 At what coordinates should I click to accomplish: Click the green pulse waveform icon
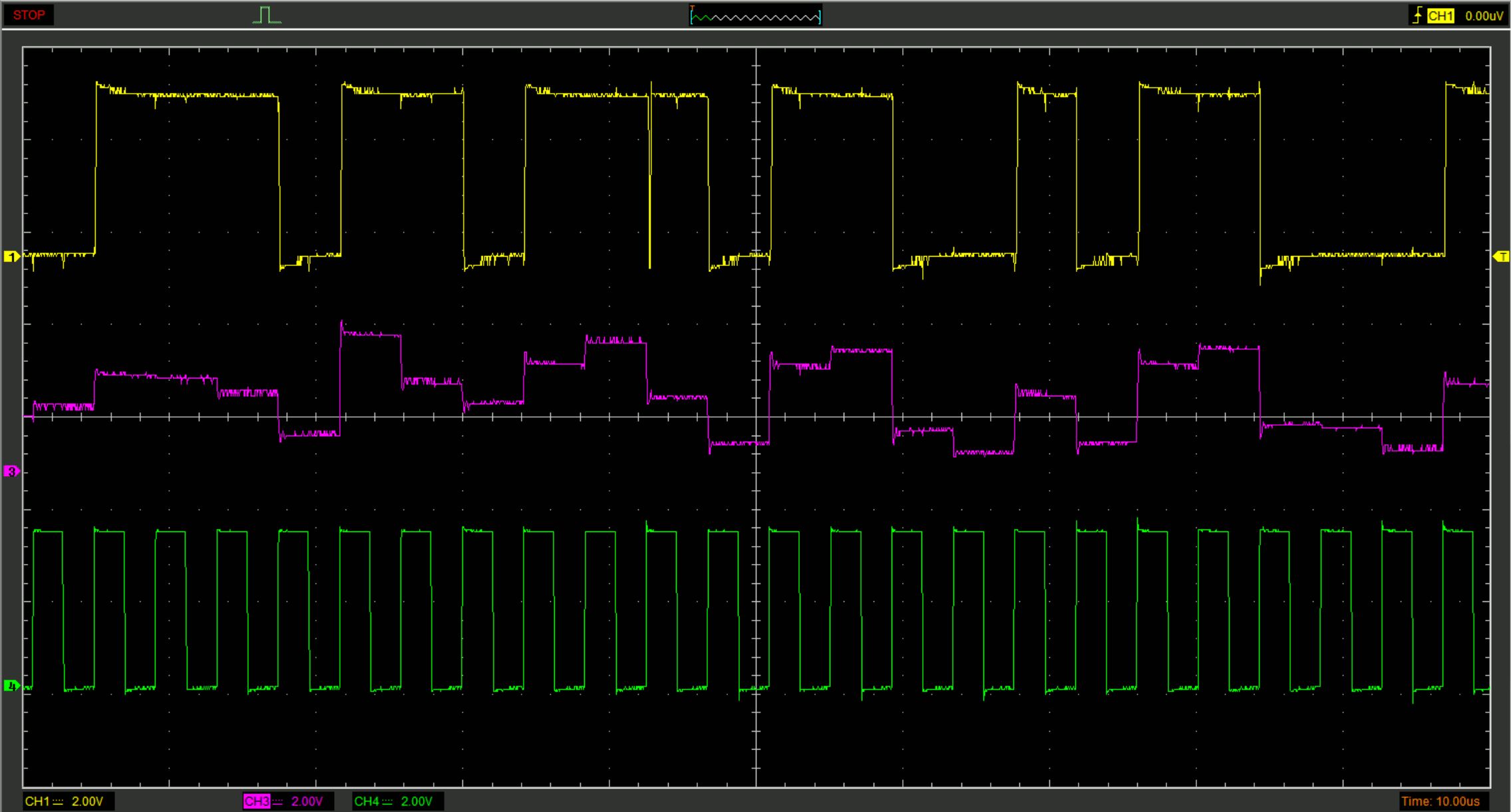click(267, 15)
